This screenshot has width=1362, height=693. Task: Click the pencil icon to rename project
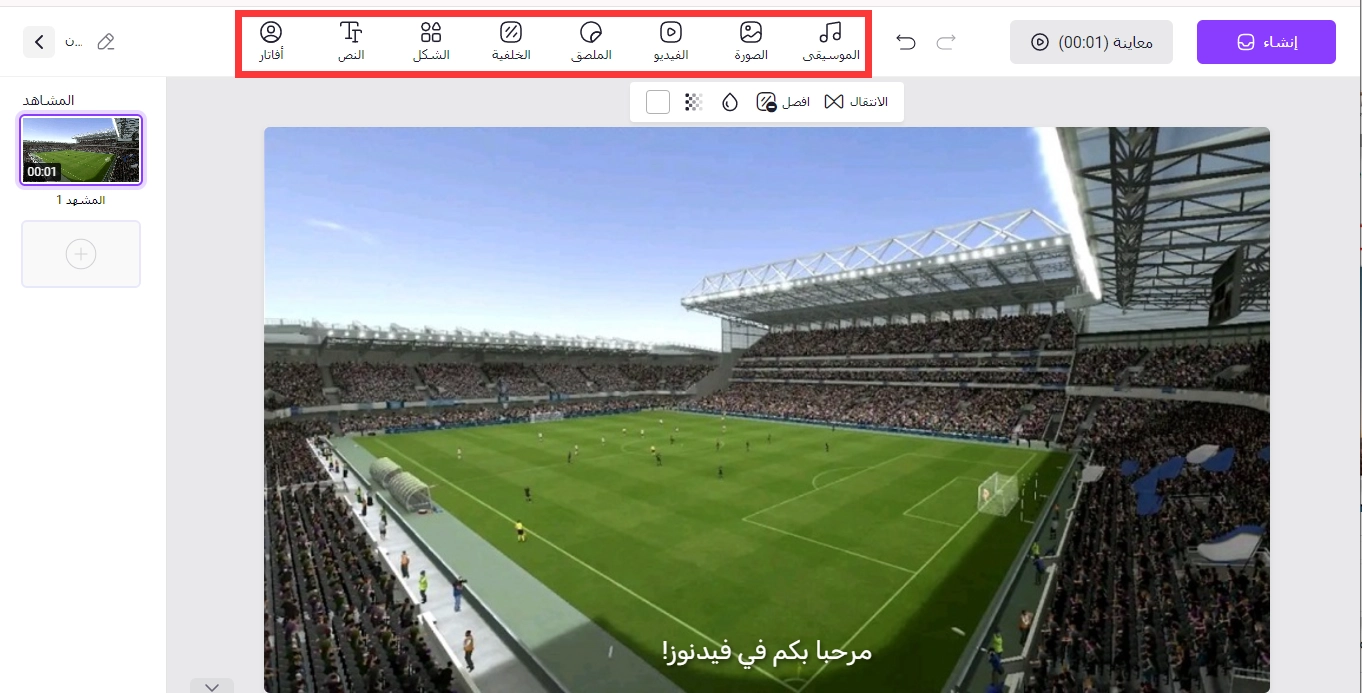click(106, 42)
